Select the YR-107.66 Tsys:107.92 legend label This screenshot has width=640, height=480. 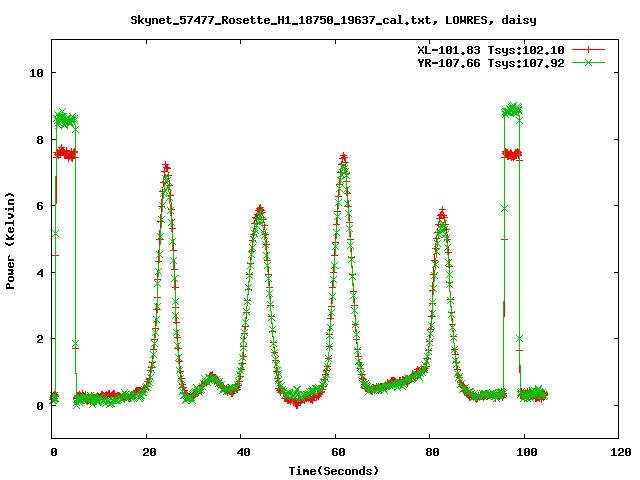coord(491,63)
